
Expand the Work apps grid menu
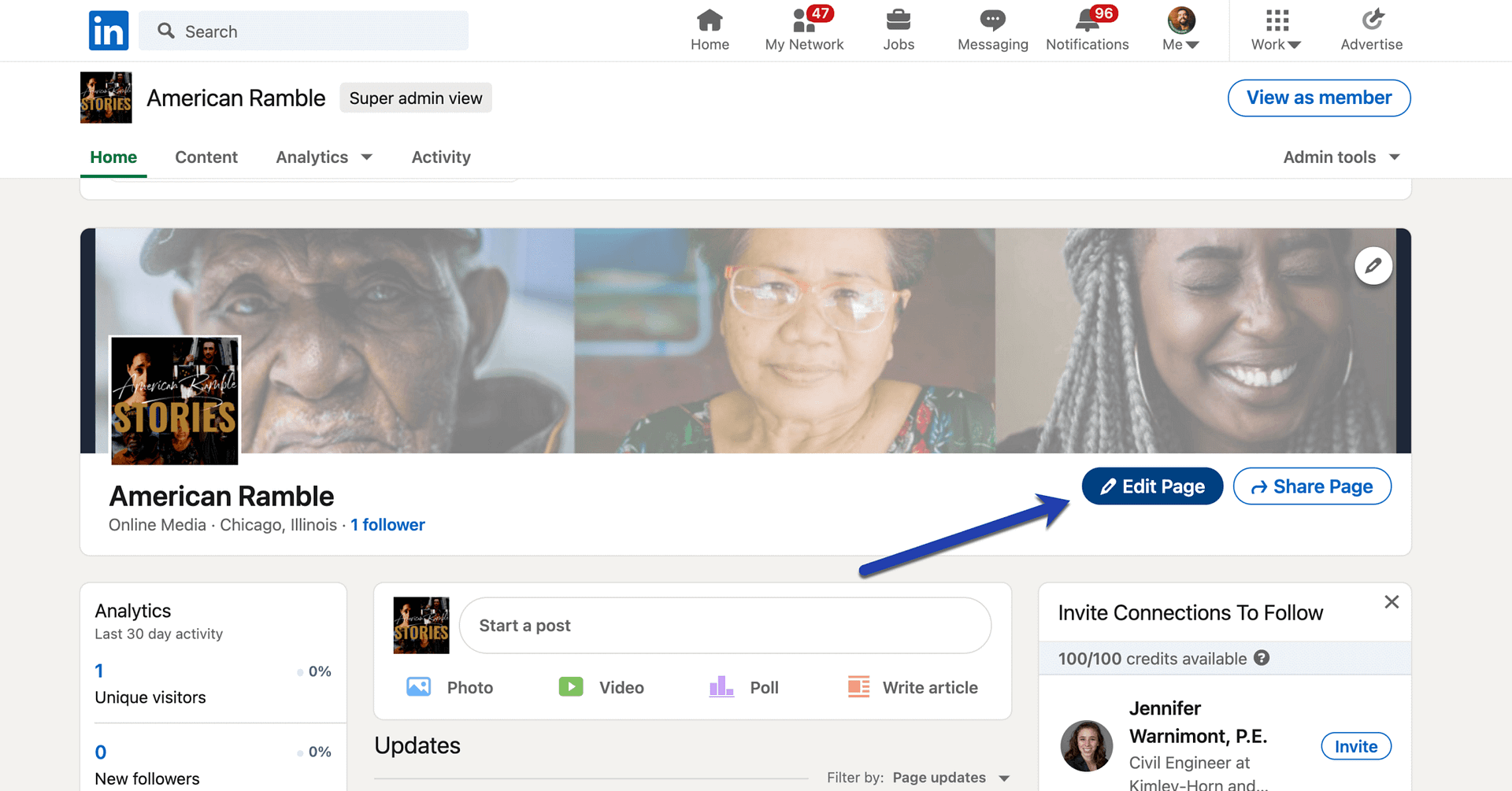click(x=1277, y=30)
